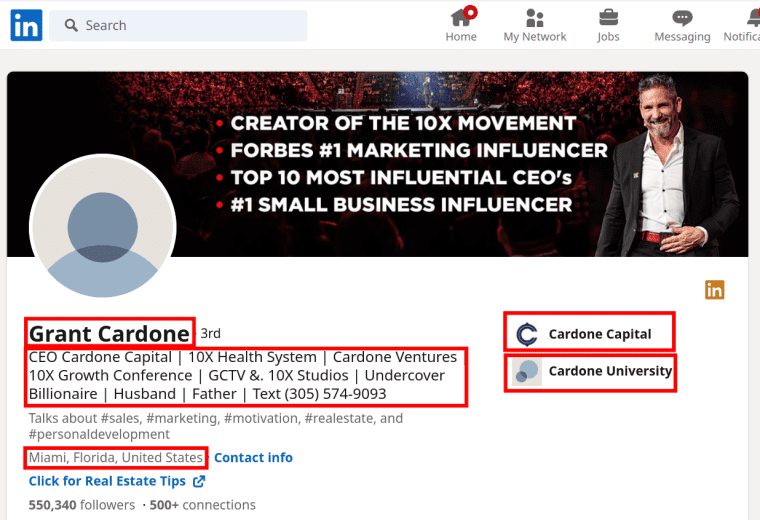This screenshot has width=760, height=520.
Task: Click the 3rd degree connection label
Action: [210, 333]
